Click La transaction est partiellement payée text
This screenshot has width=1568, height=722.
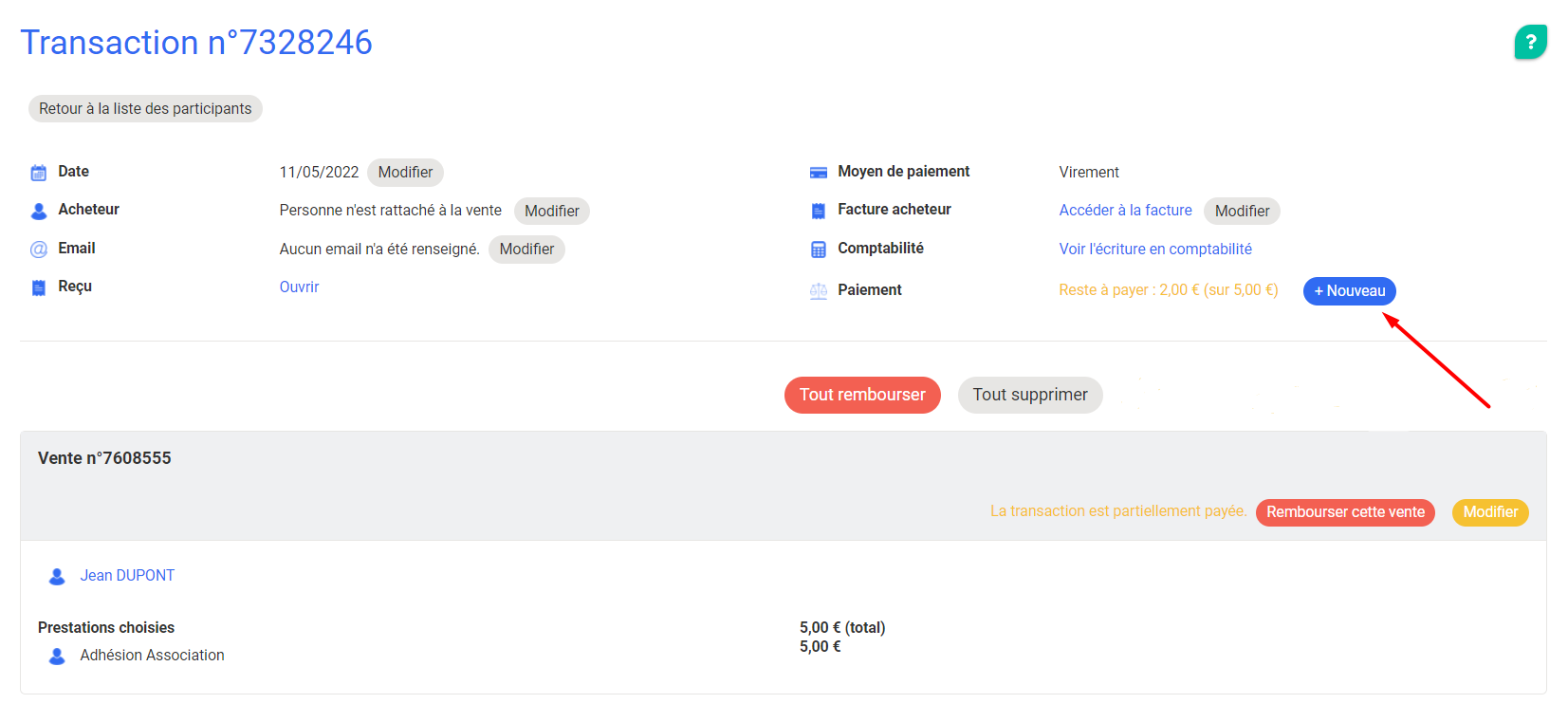pyautogui.click(x=1118, y=511)
